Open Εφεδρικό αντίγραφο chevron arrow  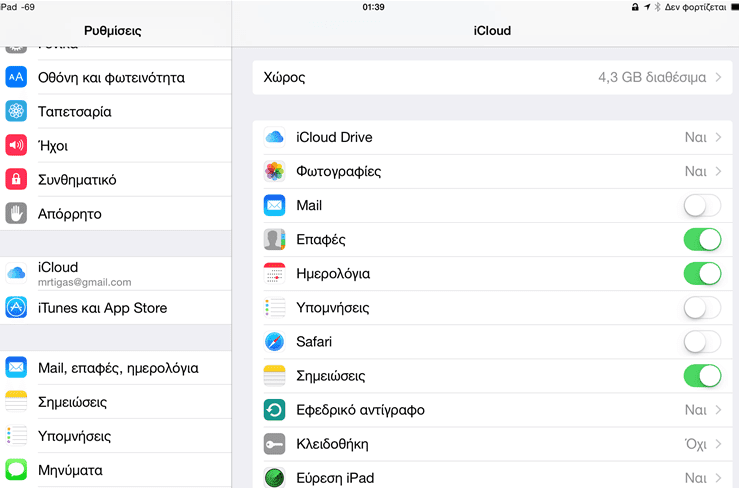(x=718, y=410)
